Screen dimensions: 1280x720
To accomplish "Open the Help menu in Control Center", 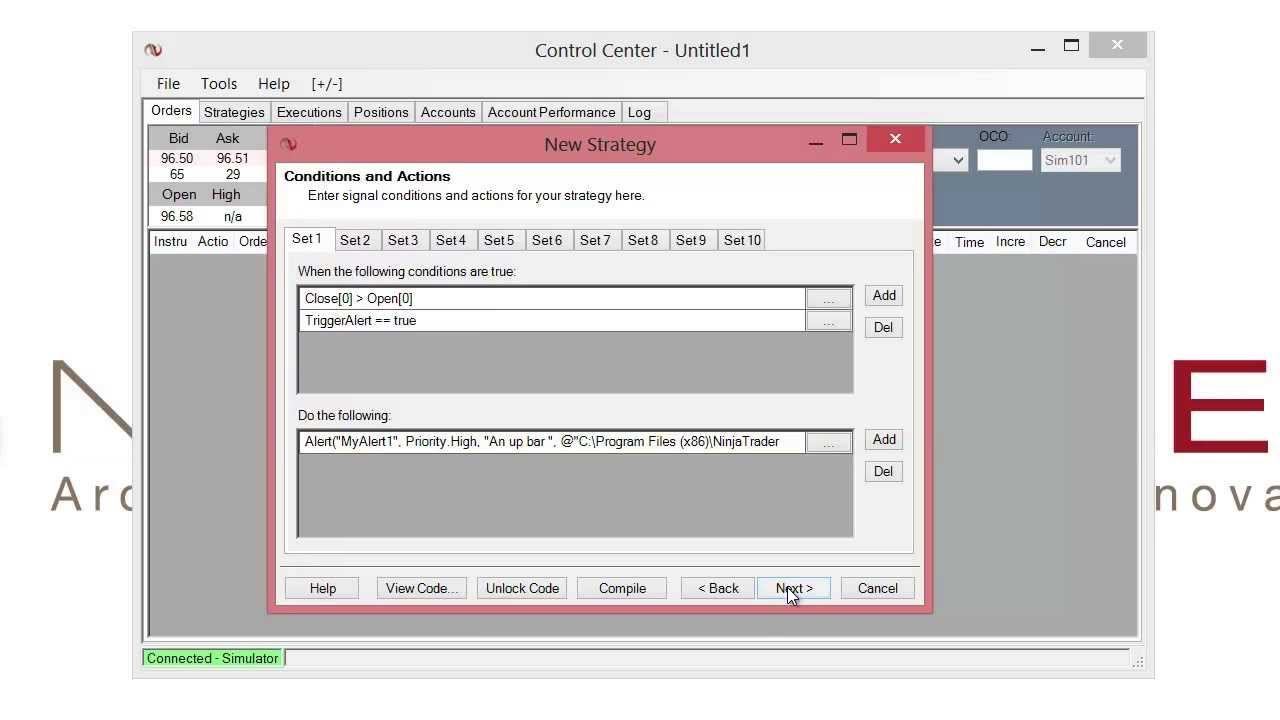I will [x=273, y=84].
